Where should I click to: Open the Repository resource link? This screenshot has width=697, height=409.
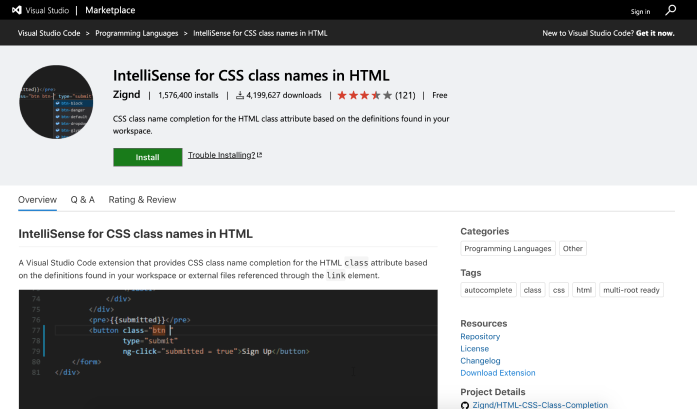480,337
